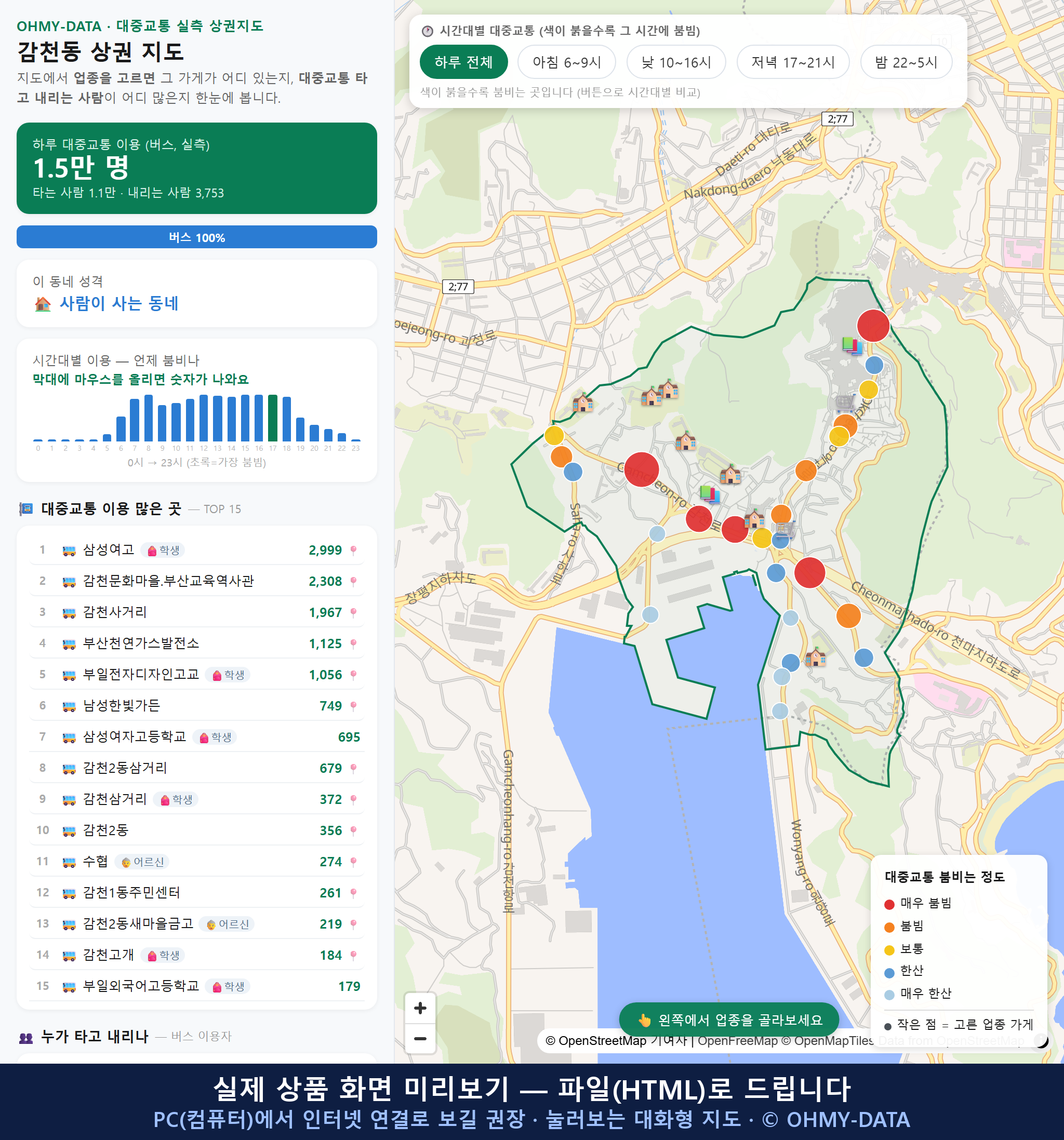Click the map pin icon on 감천고개 row
The height and width of the screenshot is (1140, 1064).
[x=353, y=955]
